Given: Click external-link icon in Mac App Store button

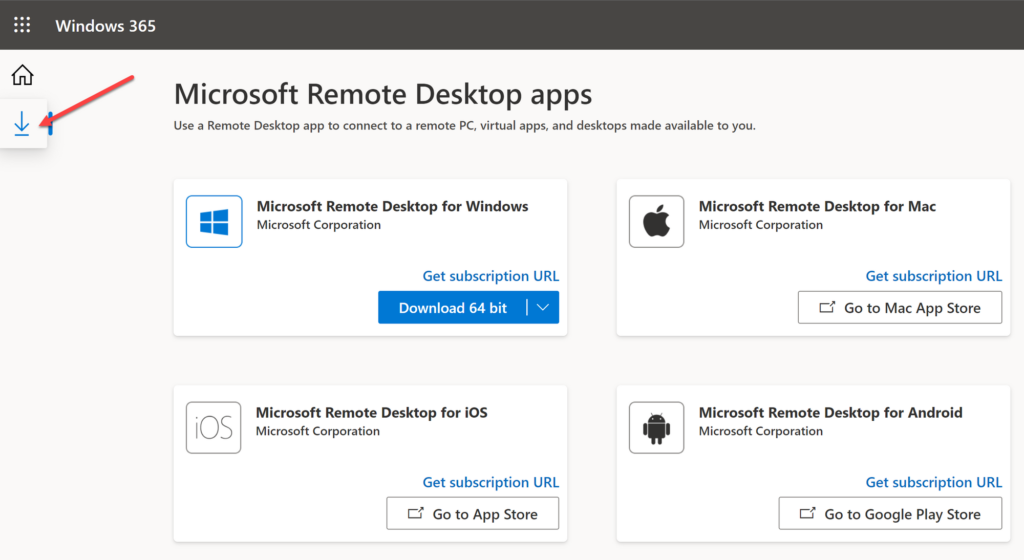Looking at the screenshot, I should coord(827,307).
